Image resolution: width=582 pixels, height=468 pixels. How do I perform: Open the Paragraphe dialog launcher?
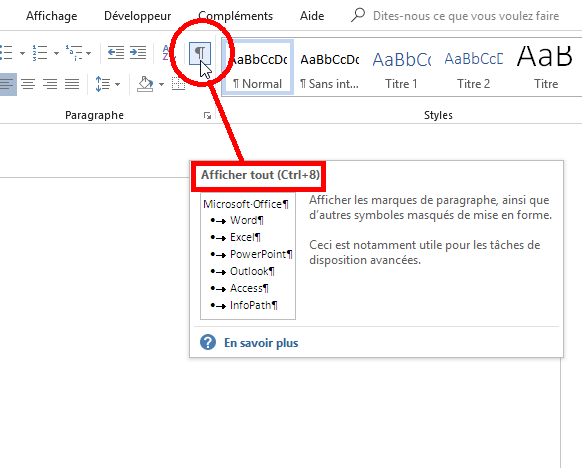point(207,116)
